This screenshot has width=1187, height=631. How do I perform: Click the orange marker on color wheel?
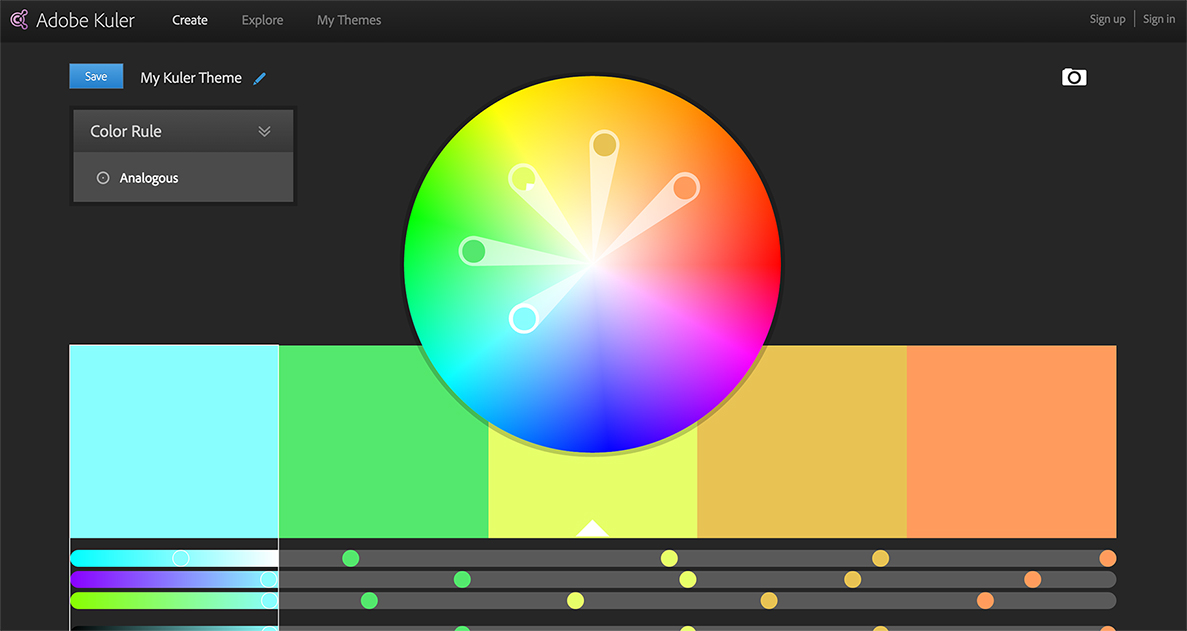pyautogui.click(x=685, y=187)
